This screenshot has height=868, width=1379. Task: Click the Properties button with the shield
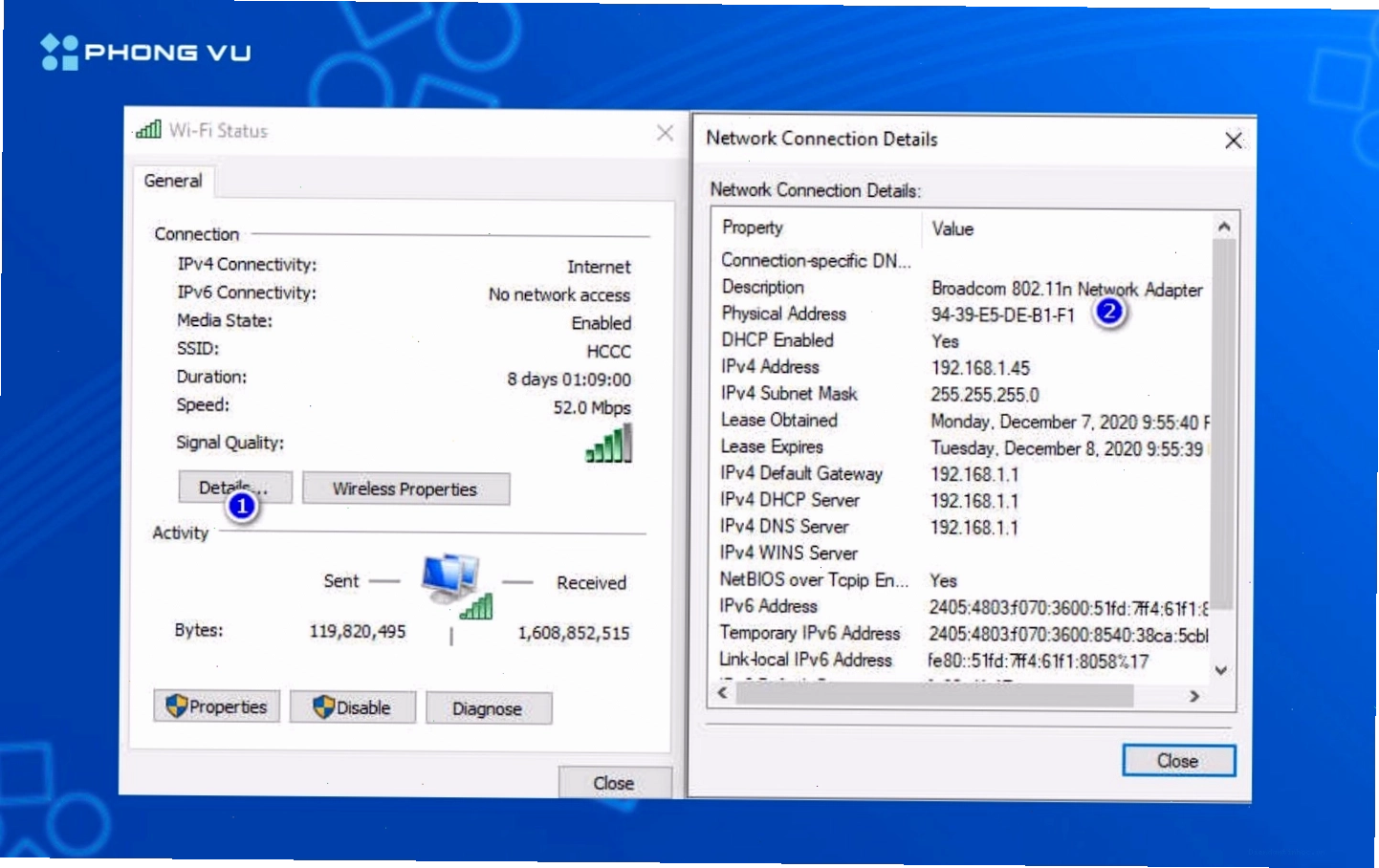[x=216, y=706]
